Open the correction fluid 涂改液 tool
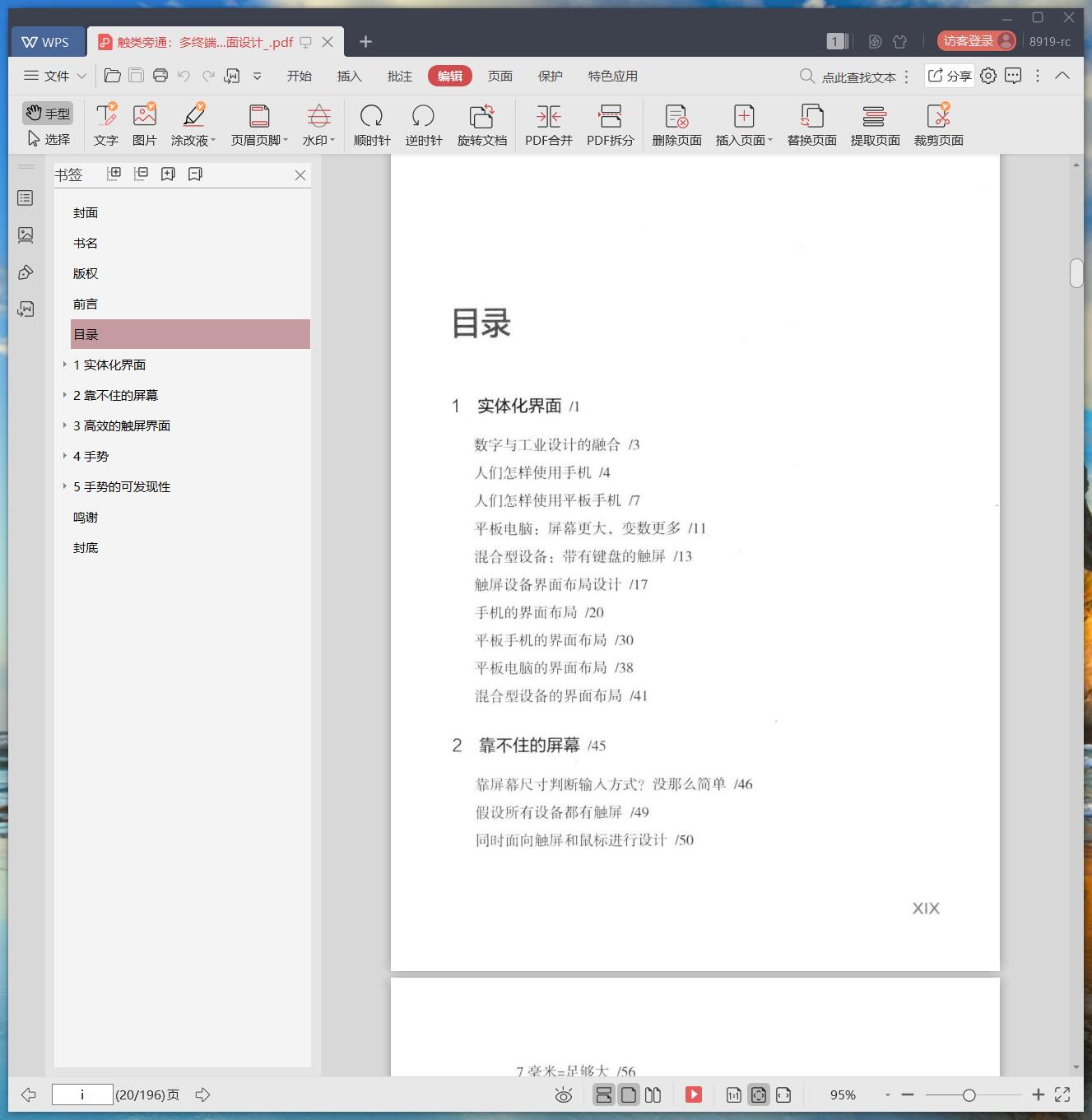Image resolution: width=1092 pixels, height=1120 pixels. (193, 125)
